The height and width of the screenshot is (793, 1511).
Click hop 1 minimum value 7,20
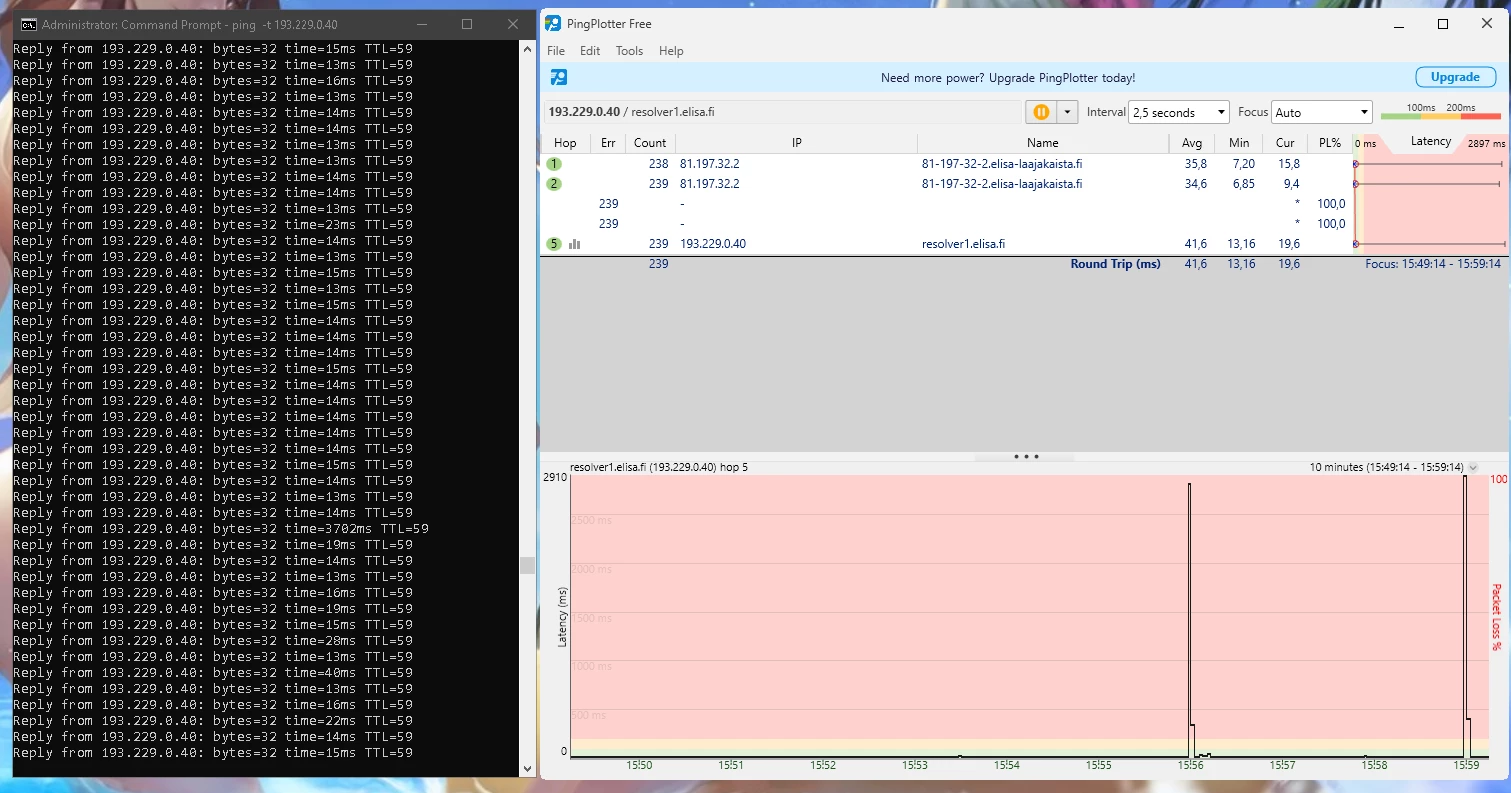1243,164
